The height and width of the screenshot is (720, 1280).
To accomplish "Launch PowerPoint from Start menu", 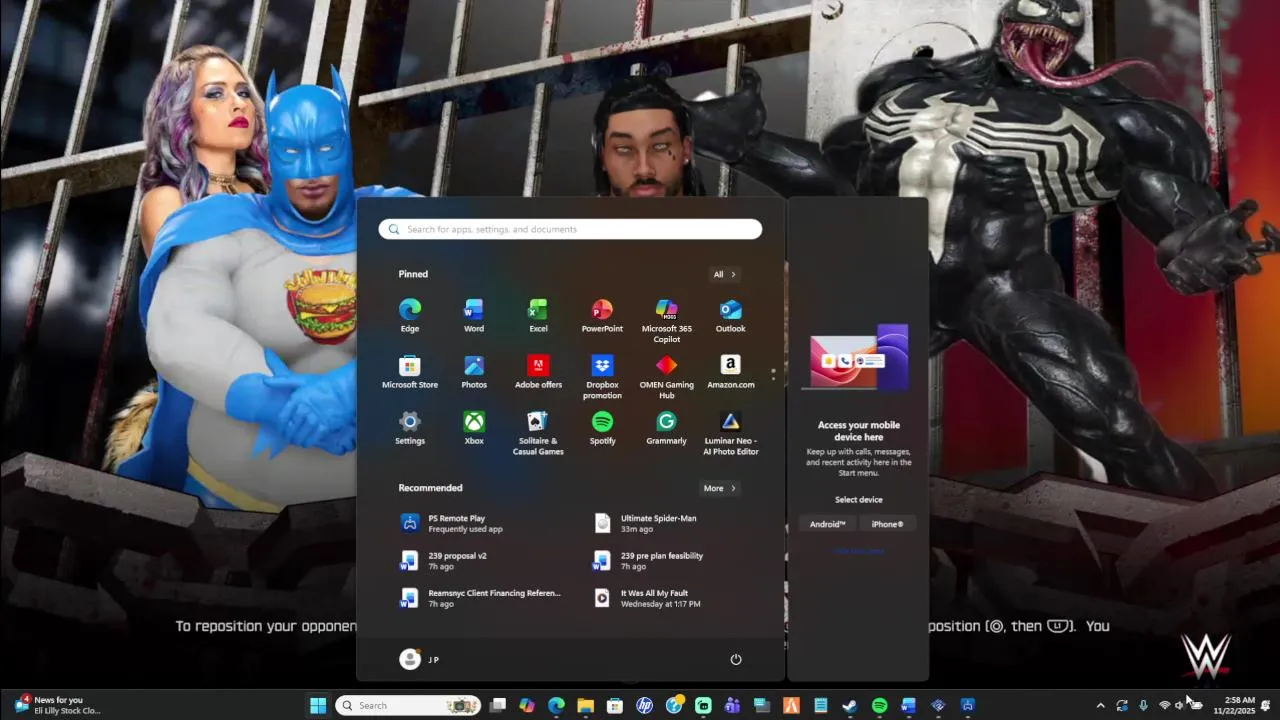I will [602, 315].
